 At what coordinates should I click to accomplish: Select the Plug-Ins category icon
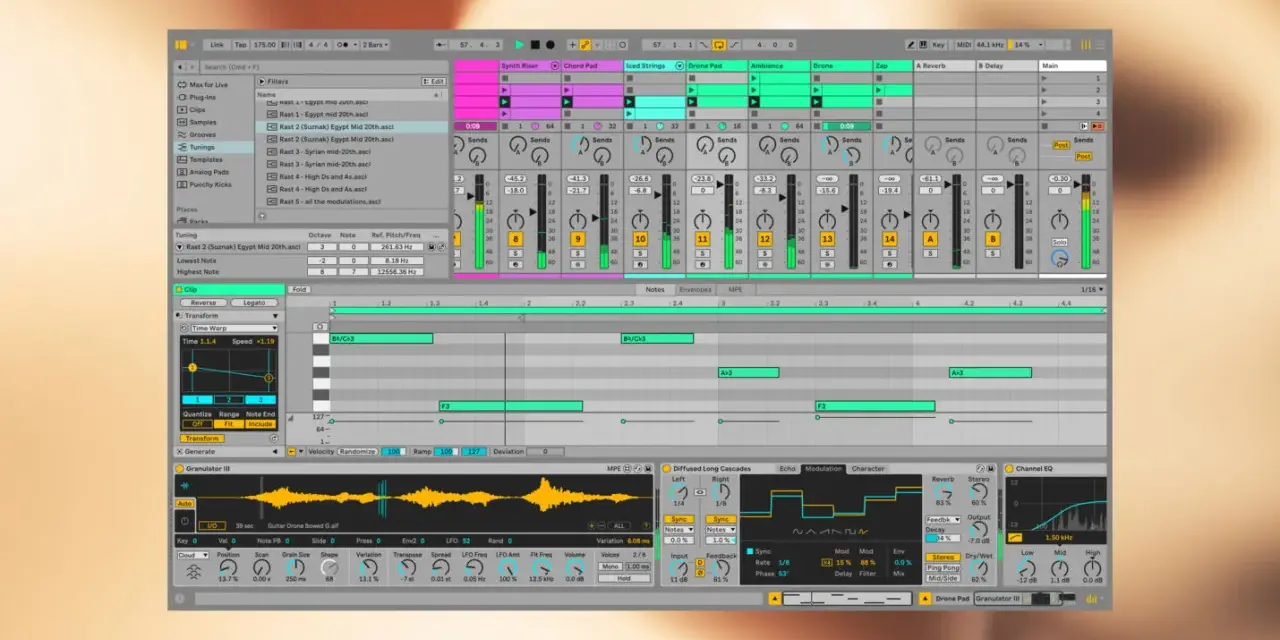click(x=181, y=97)
